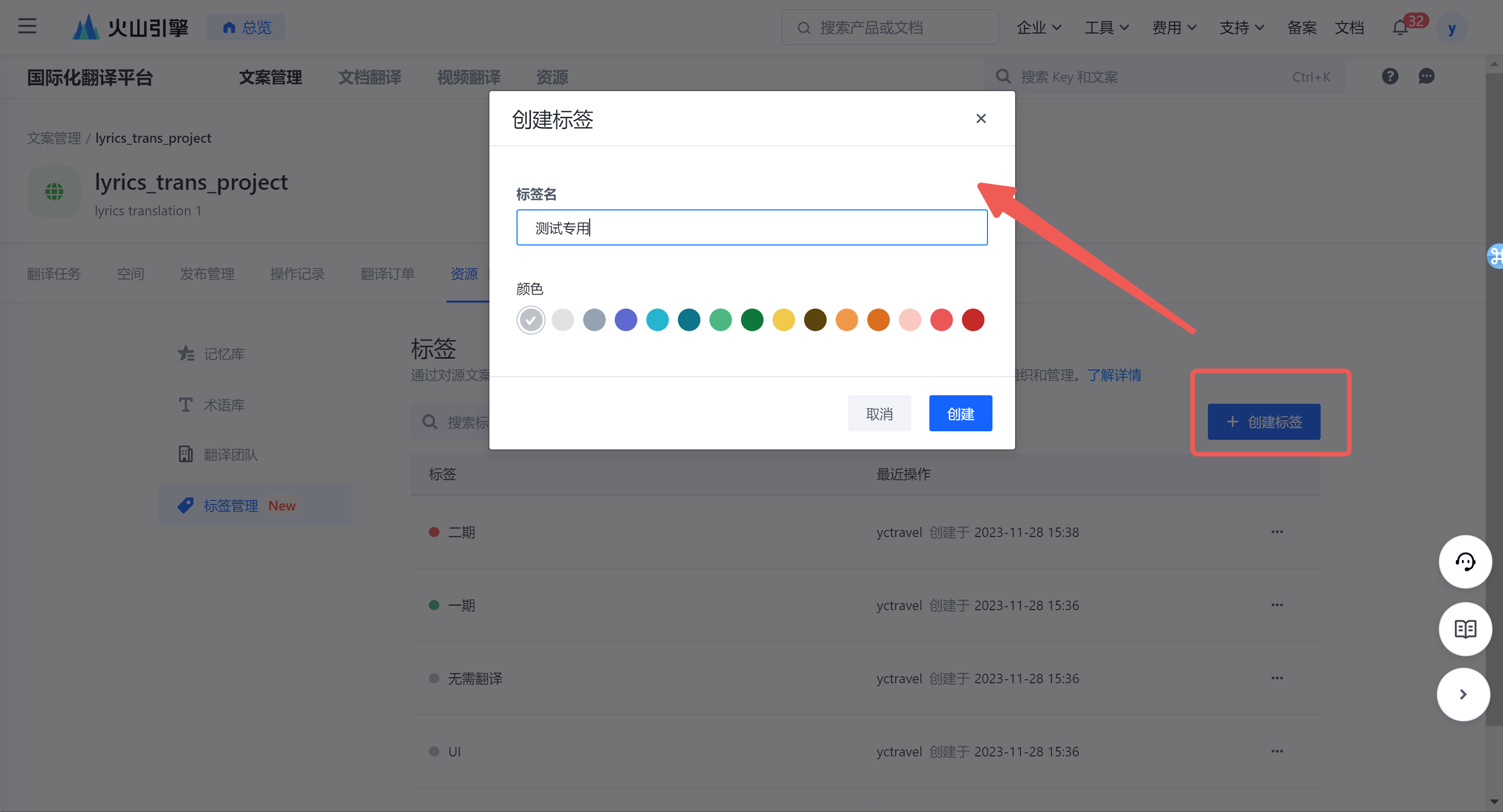Select the selected gray checkmark color

pos(531,320)
